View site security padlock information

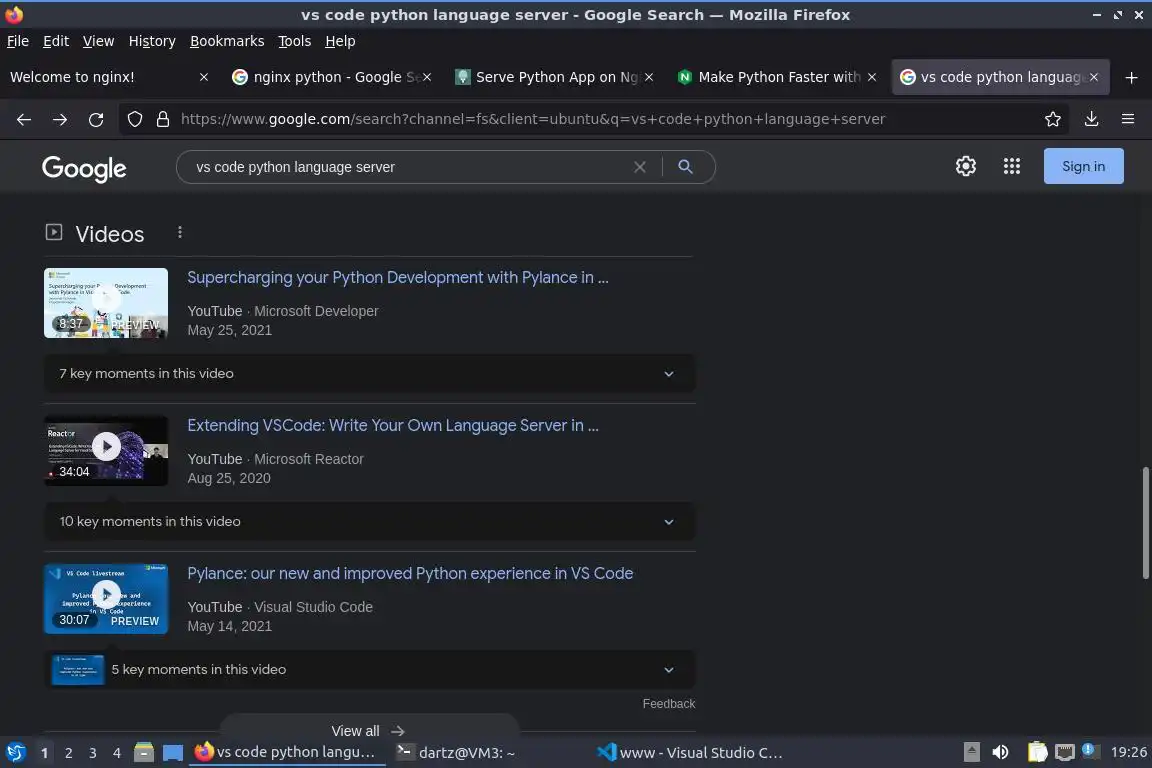tap(163, 119)
